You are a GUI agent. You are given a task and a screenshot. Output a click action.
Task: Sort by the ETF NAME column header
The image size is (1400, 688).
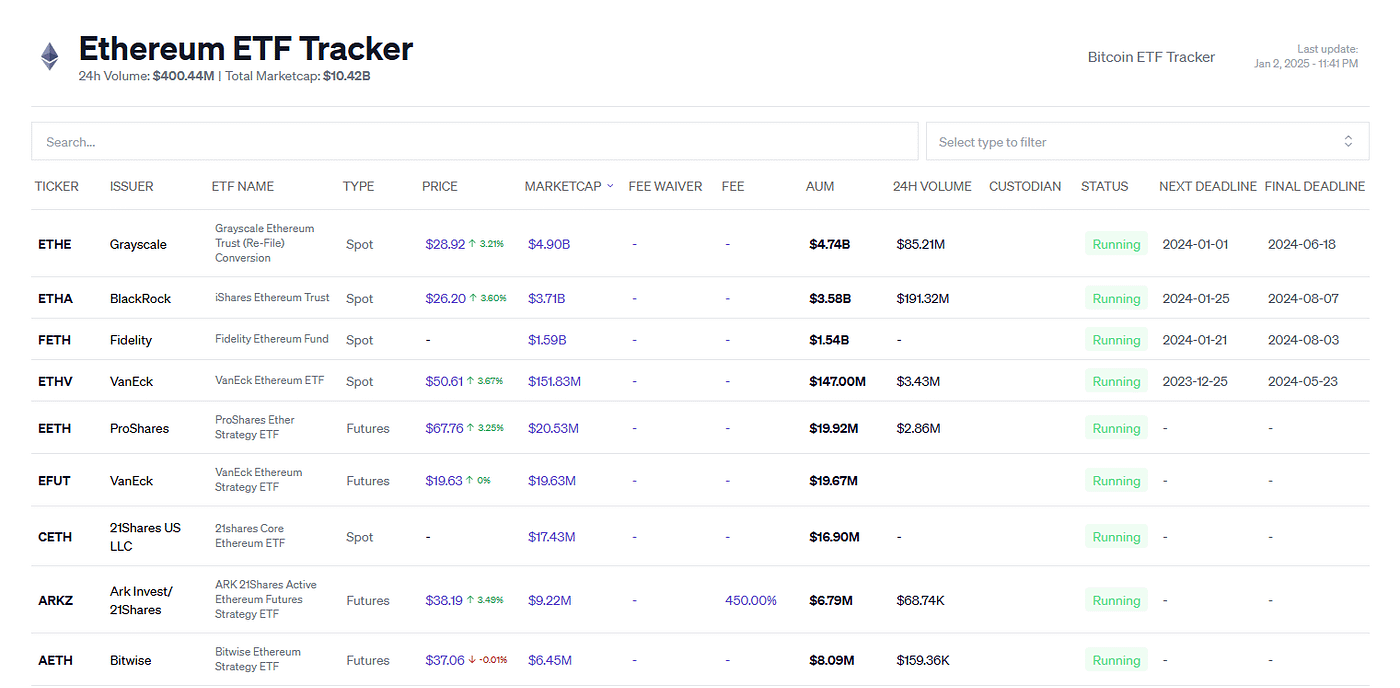pyautogui.click(x=243, y=186)
